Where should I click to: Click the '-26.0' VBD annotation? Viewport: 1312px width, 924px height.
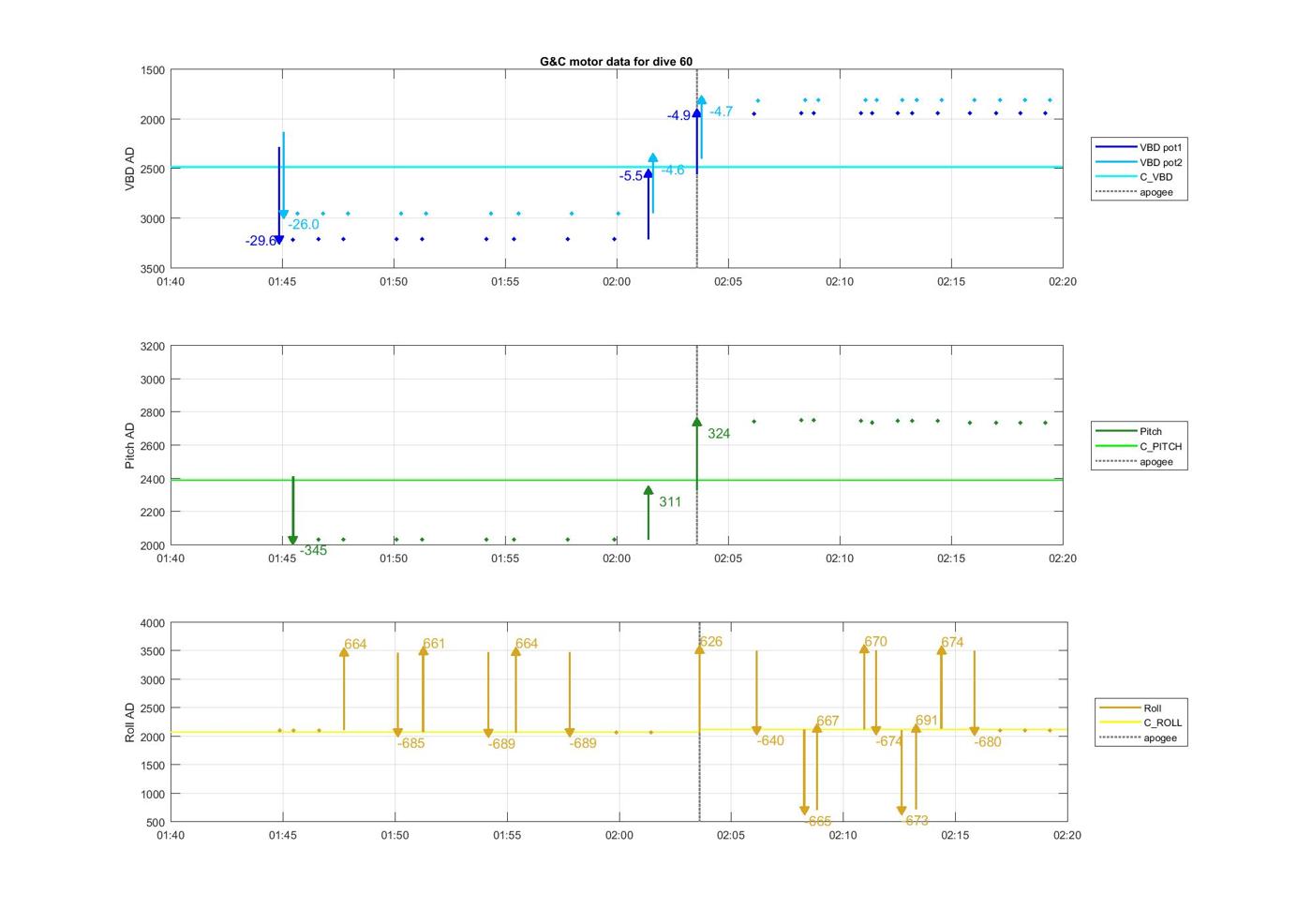pyautogui.click(x=304, y=224)
